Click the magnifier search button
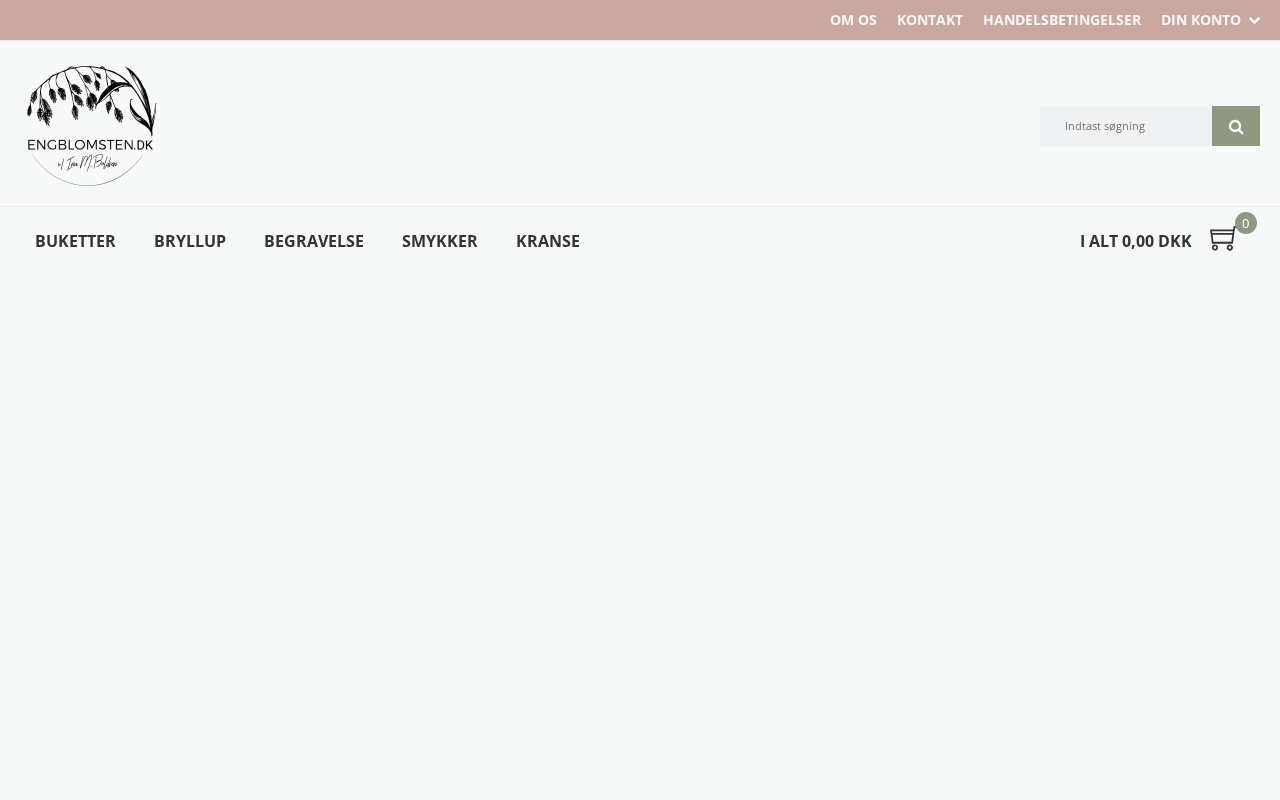This screenshot has height=800, width=1280. [1236, 126]
